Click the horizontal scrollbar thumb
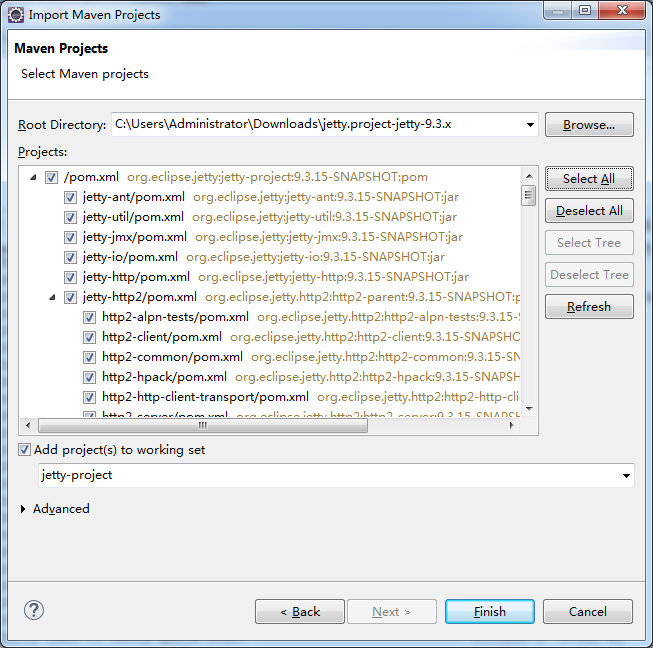 click(x=203, y=425)
